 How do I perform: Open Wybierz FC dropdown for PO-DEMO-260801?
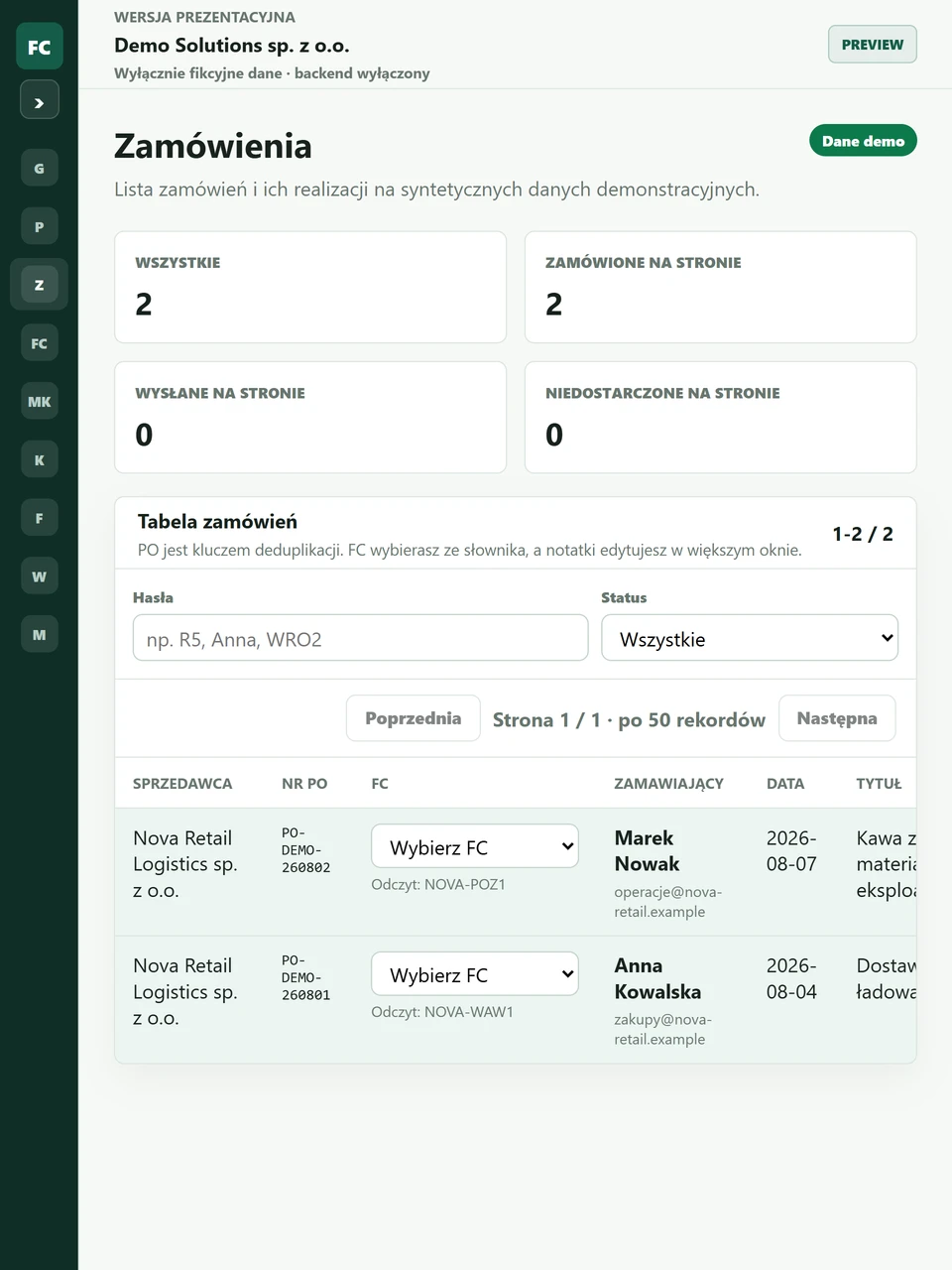(474, 974)
